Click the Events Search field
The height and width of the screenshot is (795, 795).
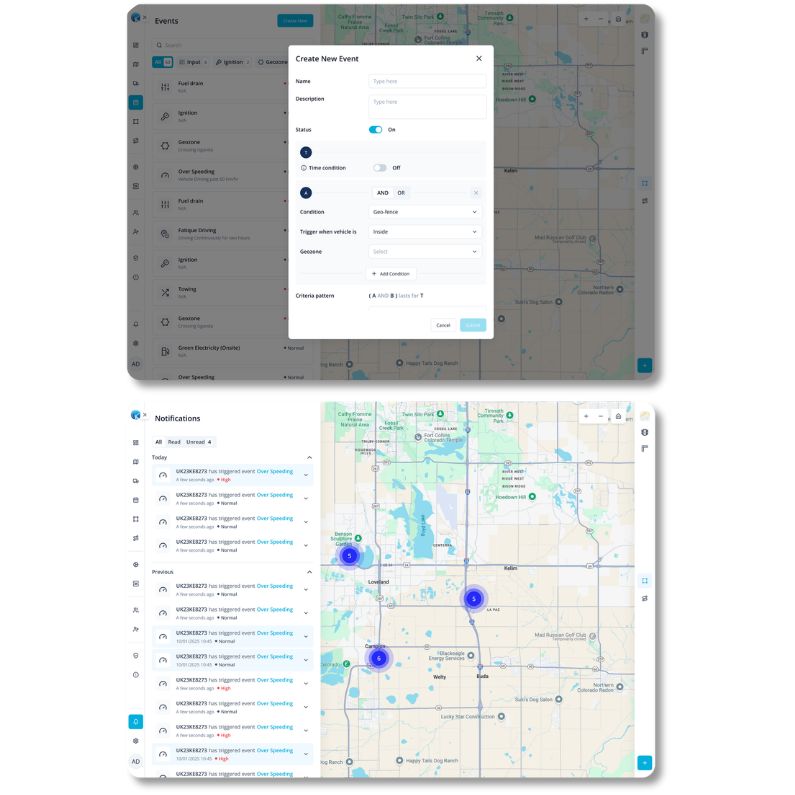point(233,45)
